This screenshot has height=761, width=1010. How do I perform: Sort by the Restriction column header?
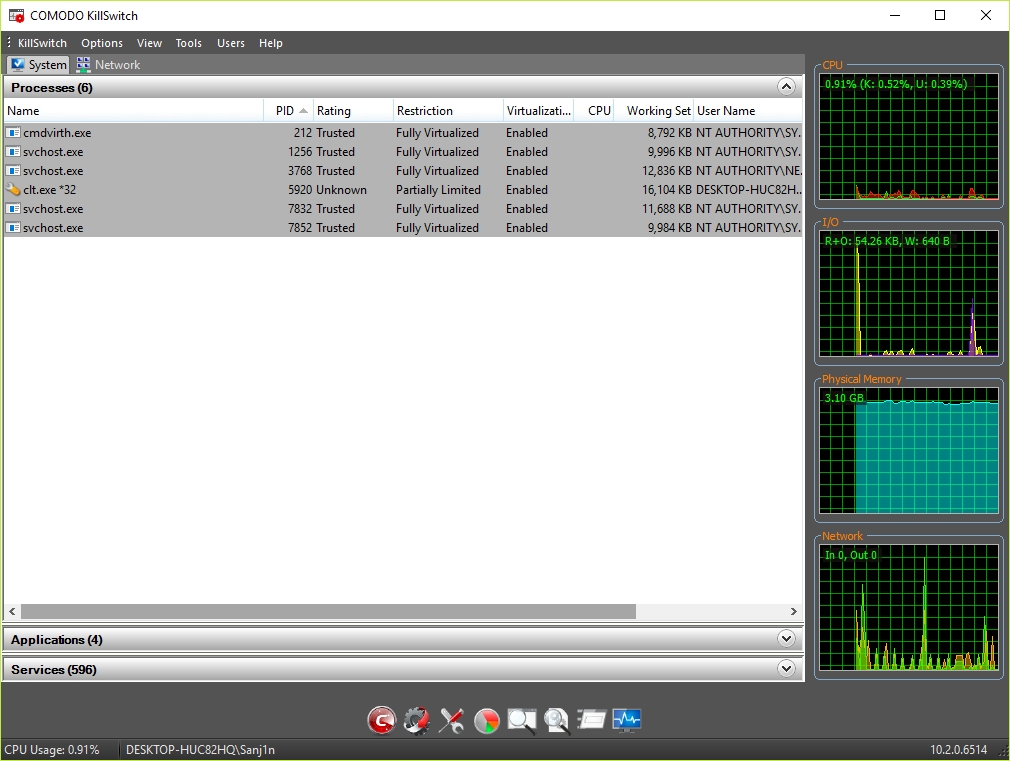[x=448, y=111]
